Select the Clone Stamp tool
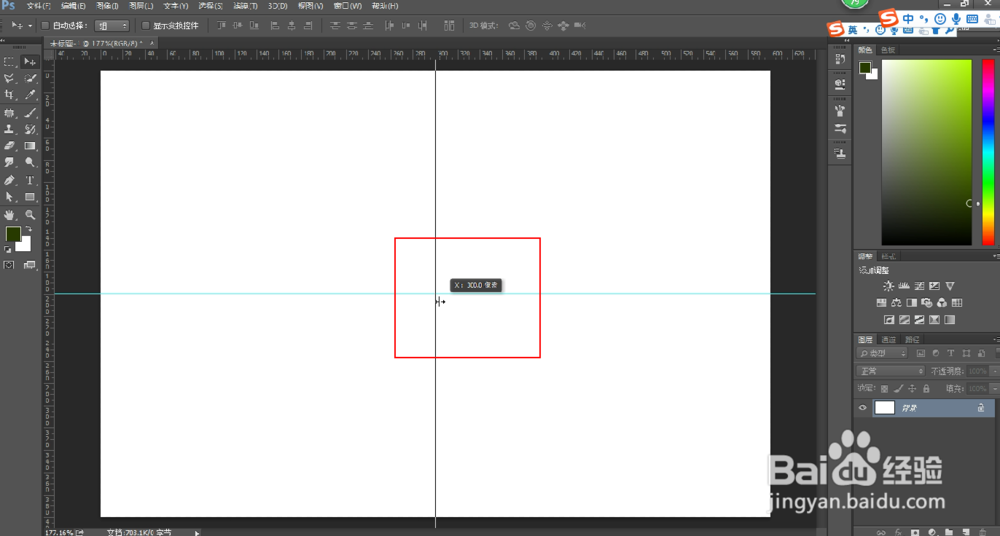 pos(10,130)
